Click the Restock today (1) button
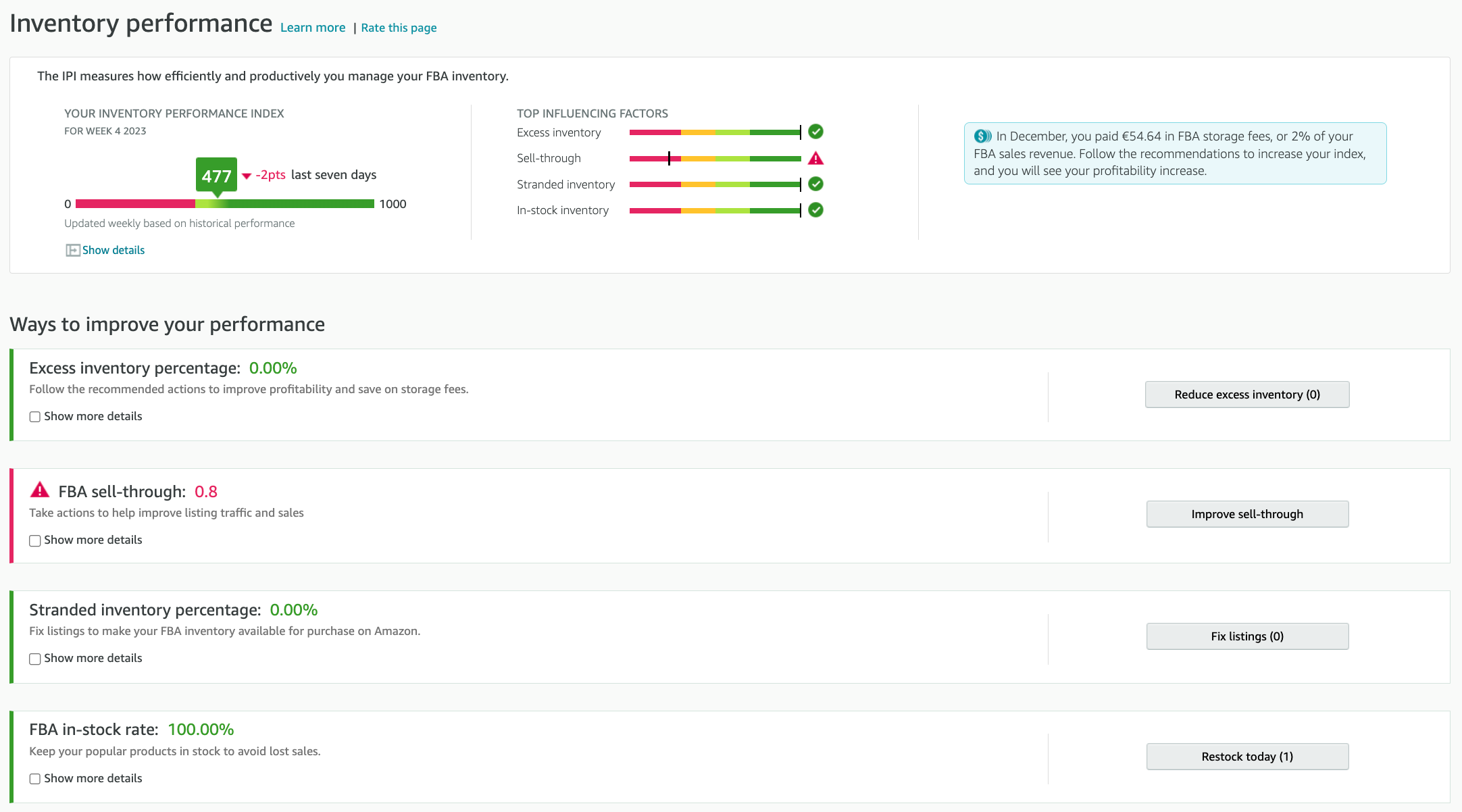The height and width of the screenshot is (812, 1462). point(1247,757)
